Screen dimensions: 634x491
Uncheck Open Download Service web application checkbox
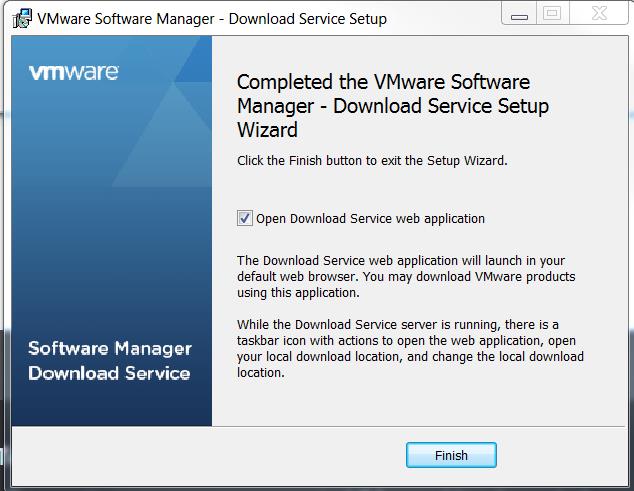(245, 218)
